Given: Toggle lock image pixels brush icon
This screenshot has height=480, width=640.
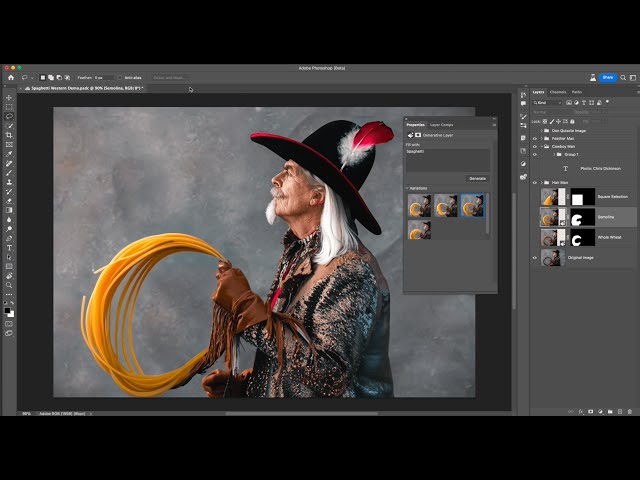Looking at the screenshot, I should pyautogui.click(x=552, y=122).
